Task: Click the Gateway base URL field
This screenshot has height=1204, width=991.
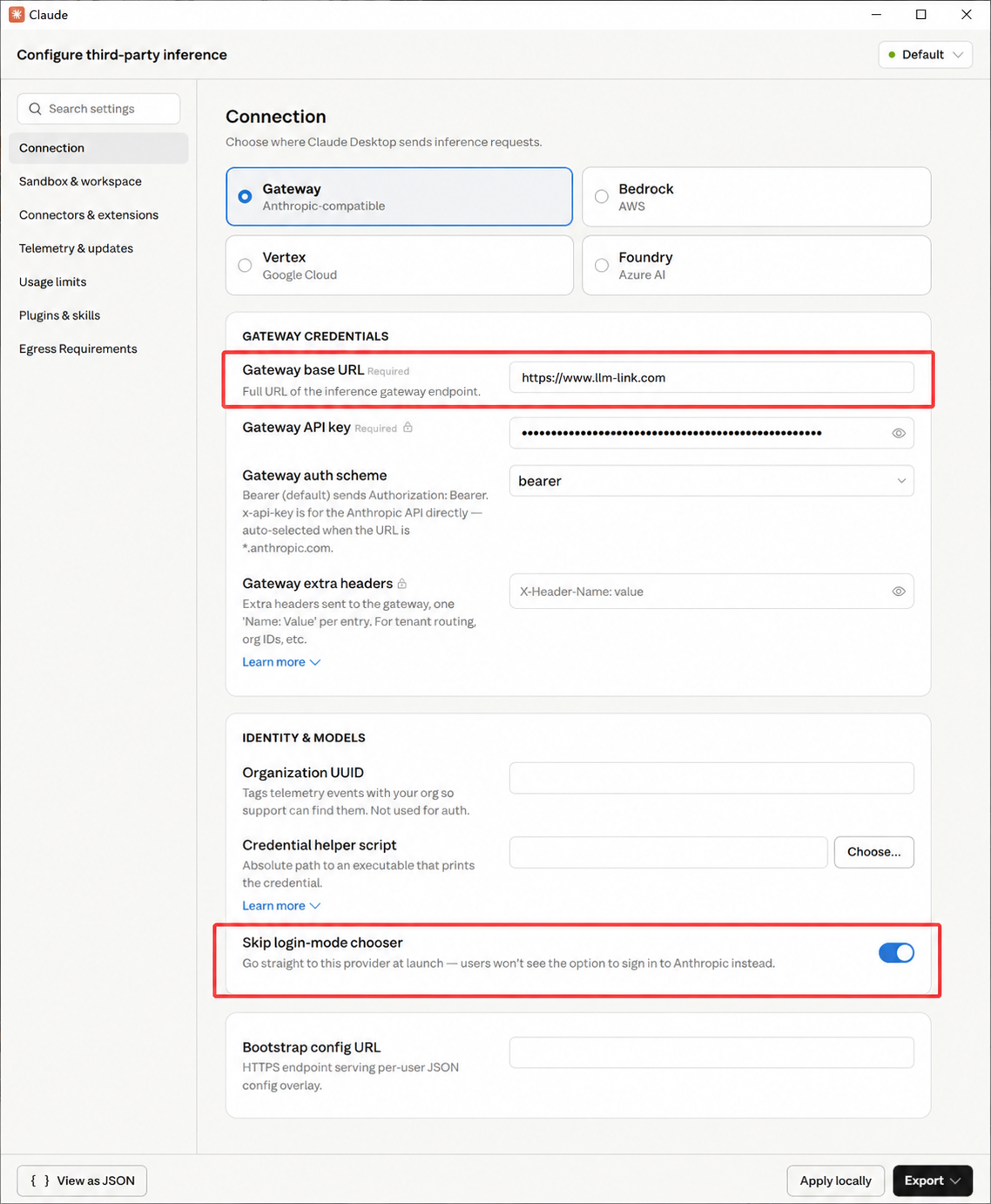Action: (x=711, y=377)
